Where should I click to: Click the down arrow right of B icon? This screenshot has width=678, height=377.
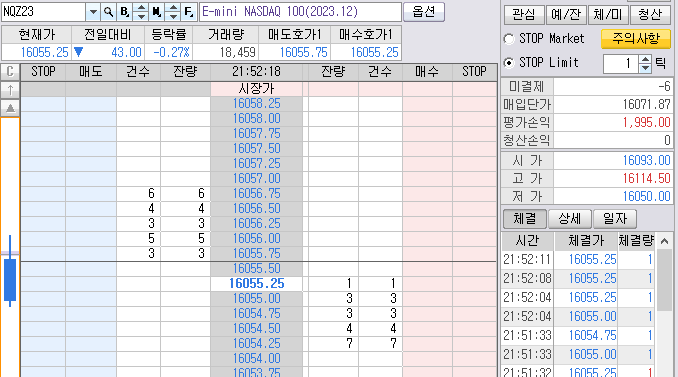[141, 16]
